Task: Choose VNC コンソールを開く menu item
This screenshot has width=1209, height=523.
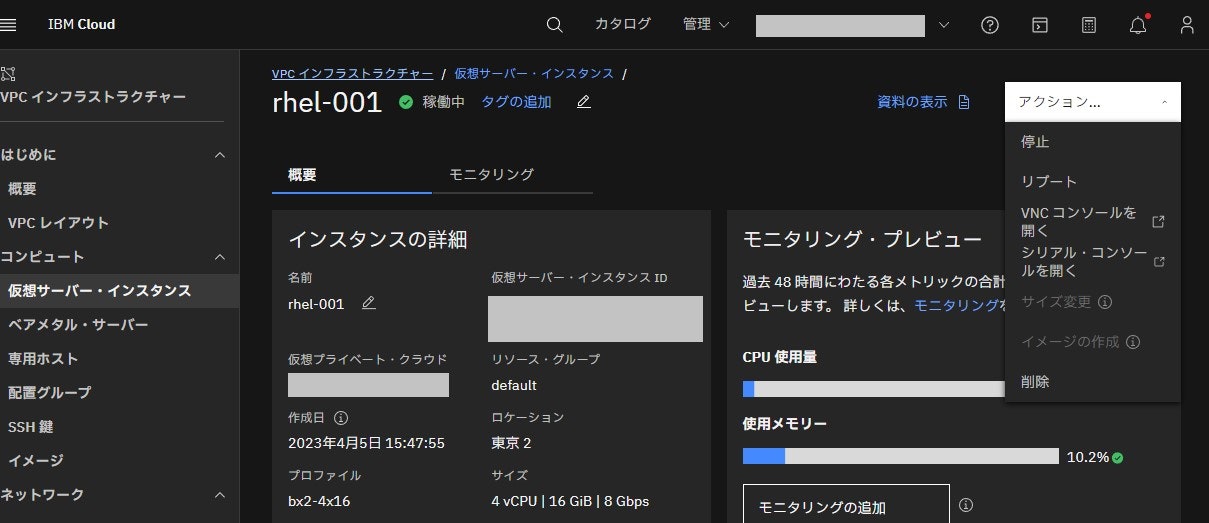Action: tap(1093, 222)
